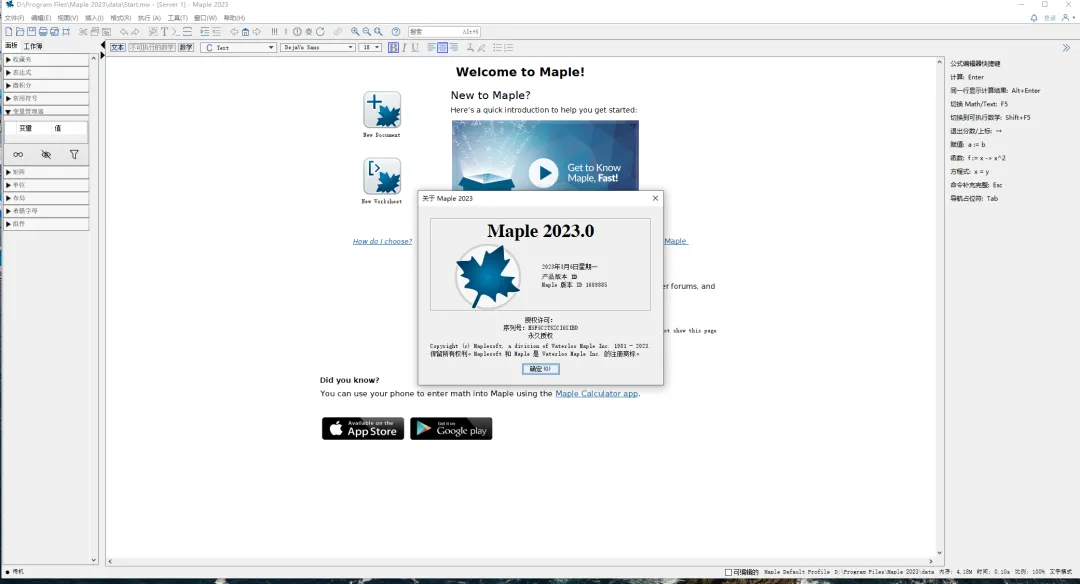Go forward with the right arrow icon
Image resolution: width=1080 pixels, height=584 pixels.
(257, 32)
